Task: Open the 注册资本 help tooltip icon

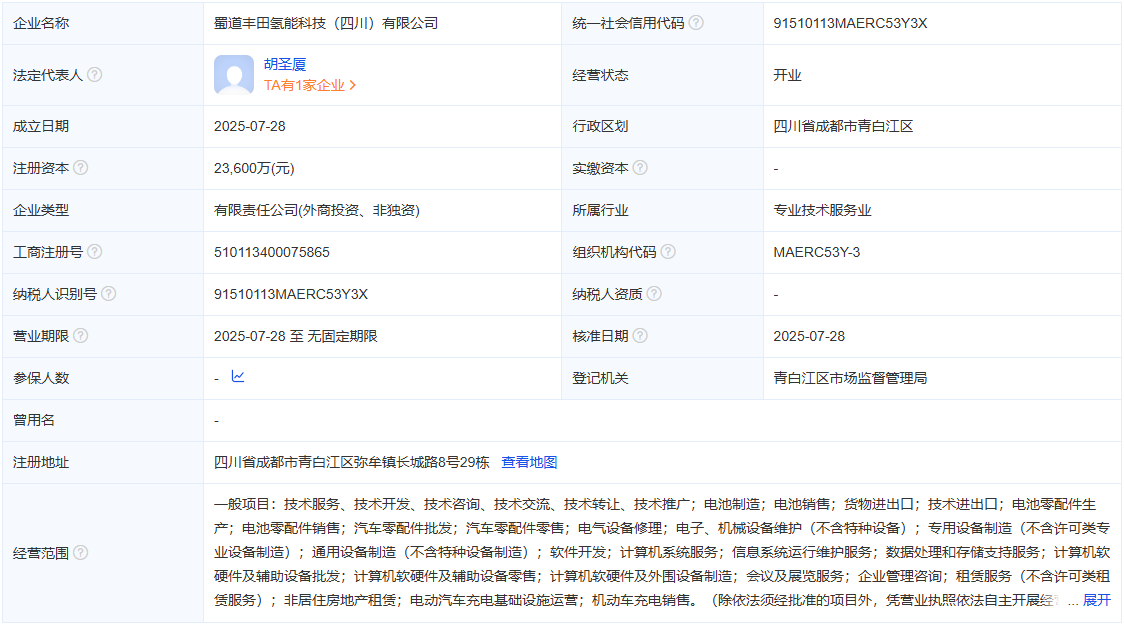Action: tap(81, 168)
